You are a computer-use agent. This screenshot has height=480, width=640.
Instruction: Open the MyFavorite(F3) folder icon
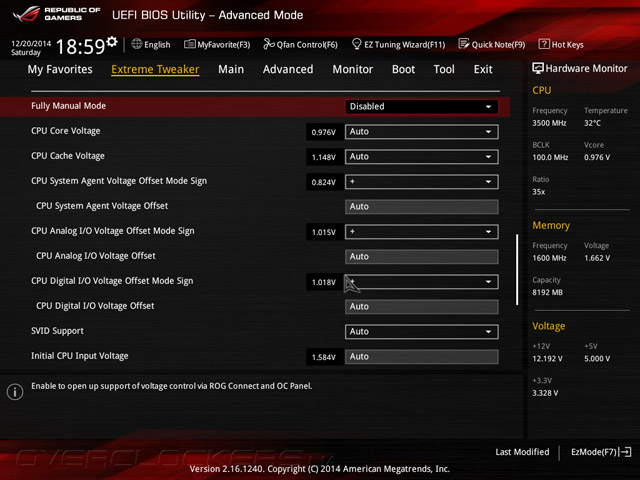(189, 44)
